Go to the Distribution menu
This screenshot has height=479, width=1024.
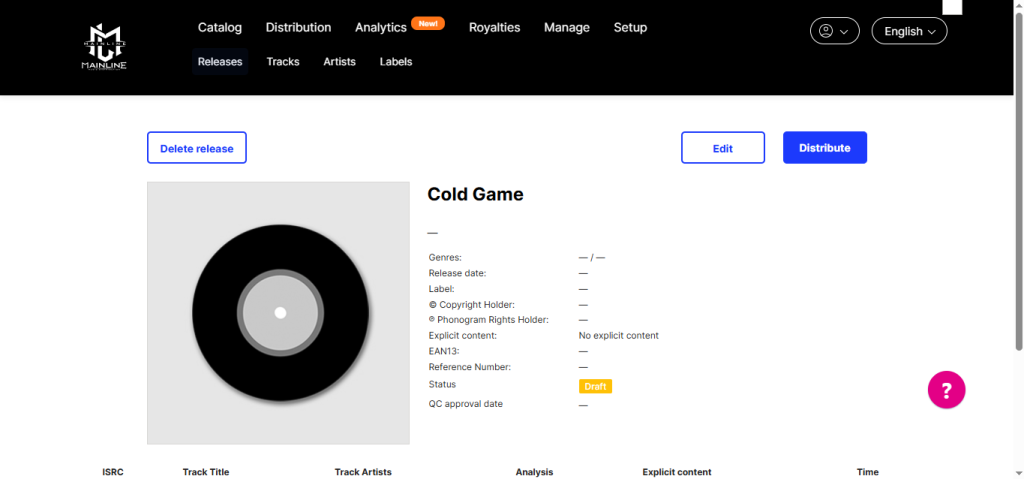click(x=298, y=27)
